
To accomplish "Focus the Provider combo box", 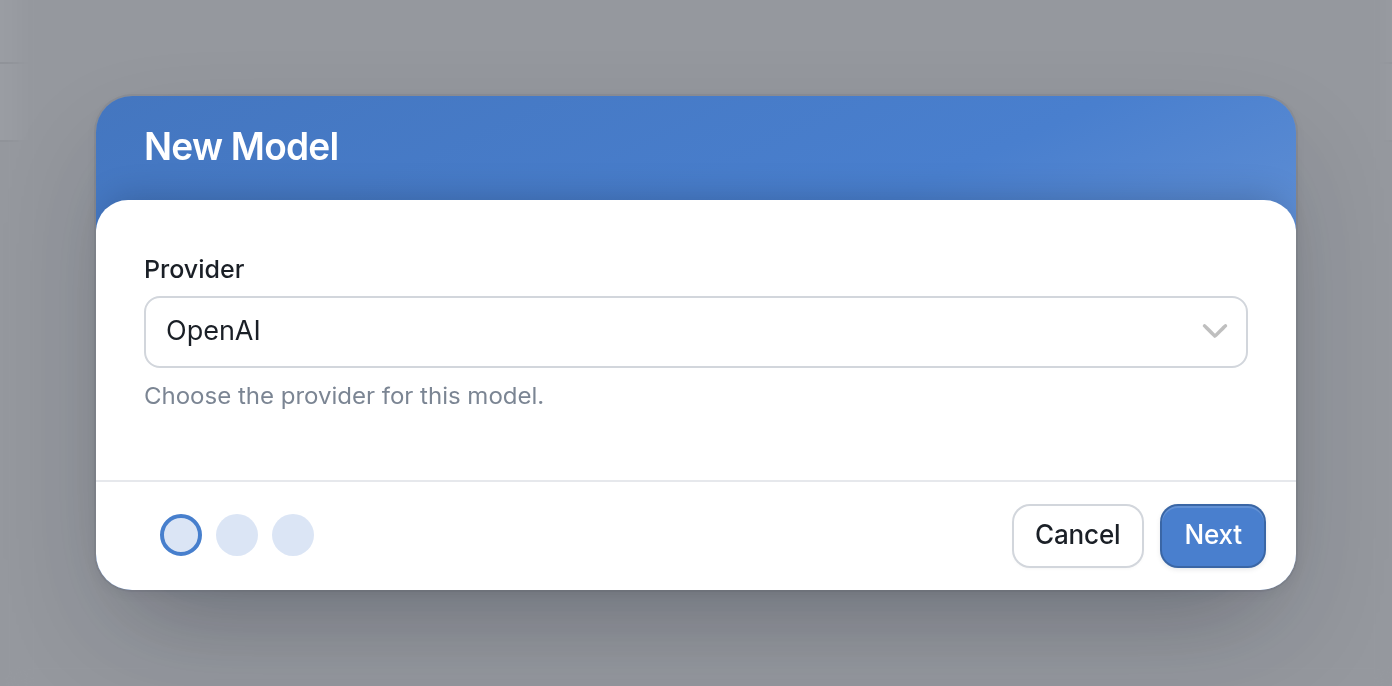I will click(695, 332).
